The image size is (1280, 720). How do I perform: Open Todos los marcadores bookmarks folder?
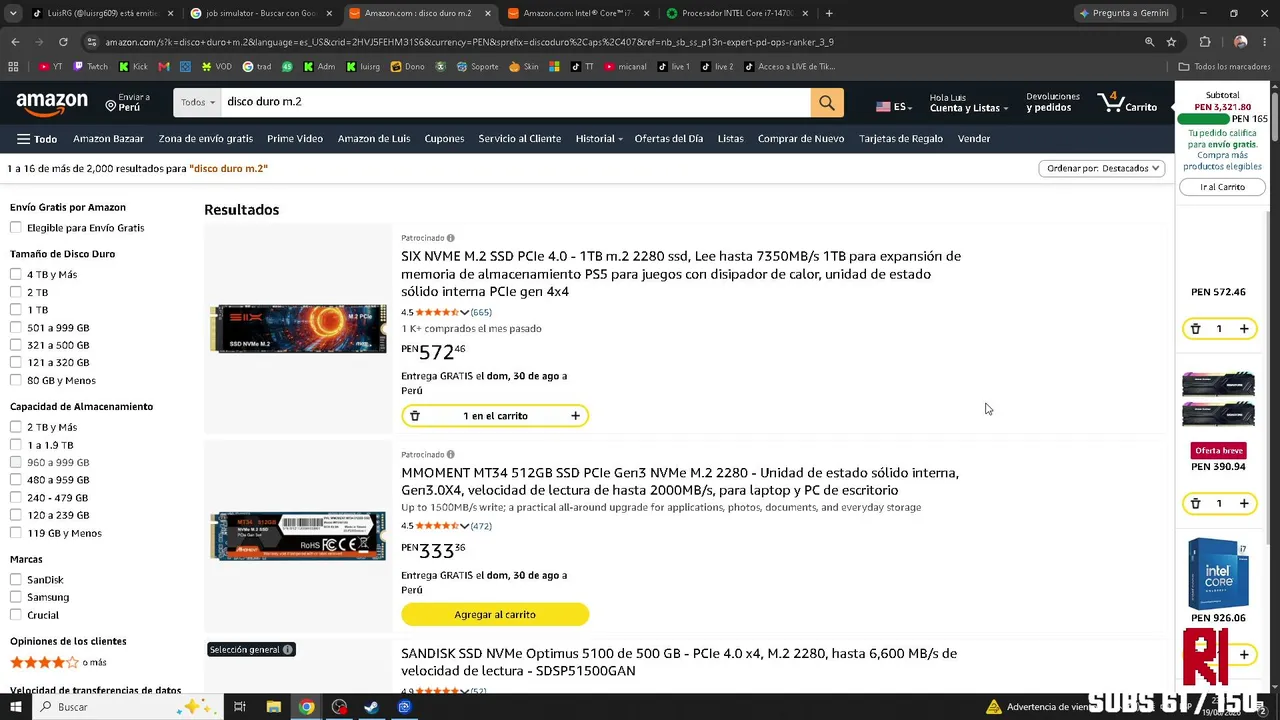[x=1224, y=67]
